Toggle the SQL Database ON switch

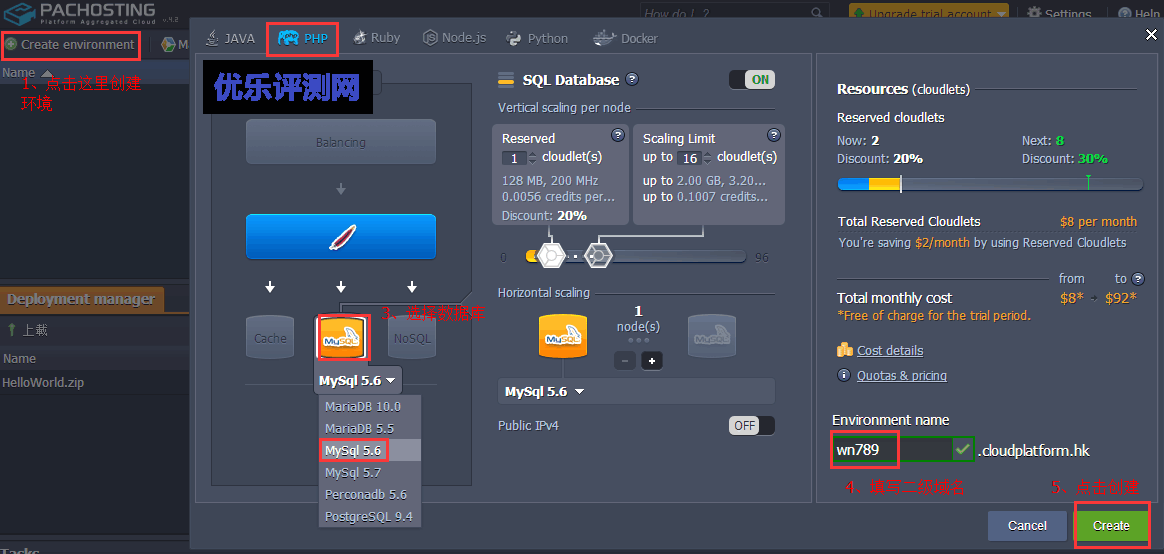[x=751, y=80]
